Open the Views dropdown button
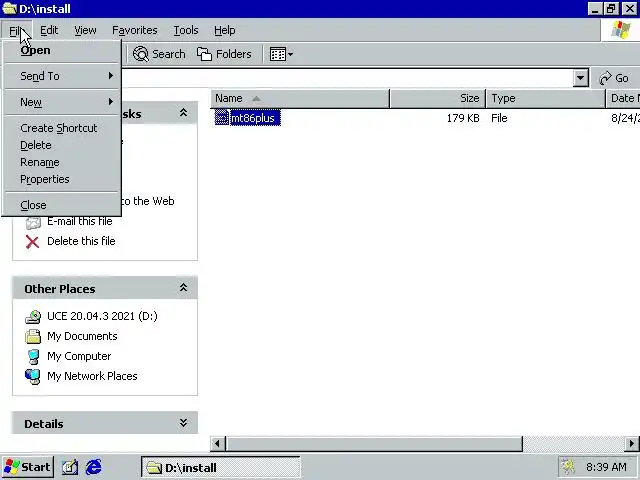Image resolution: width=640 pixels, height=480 pixels. [x=281, y=54]
